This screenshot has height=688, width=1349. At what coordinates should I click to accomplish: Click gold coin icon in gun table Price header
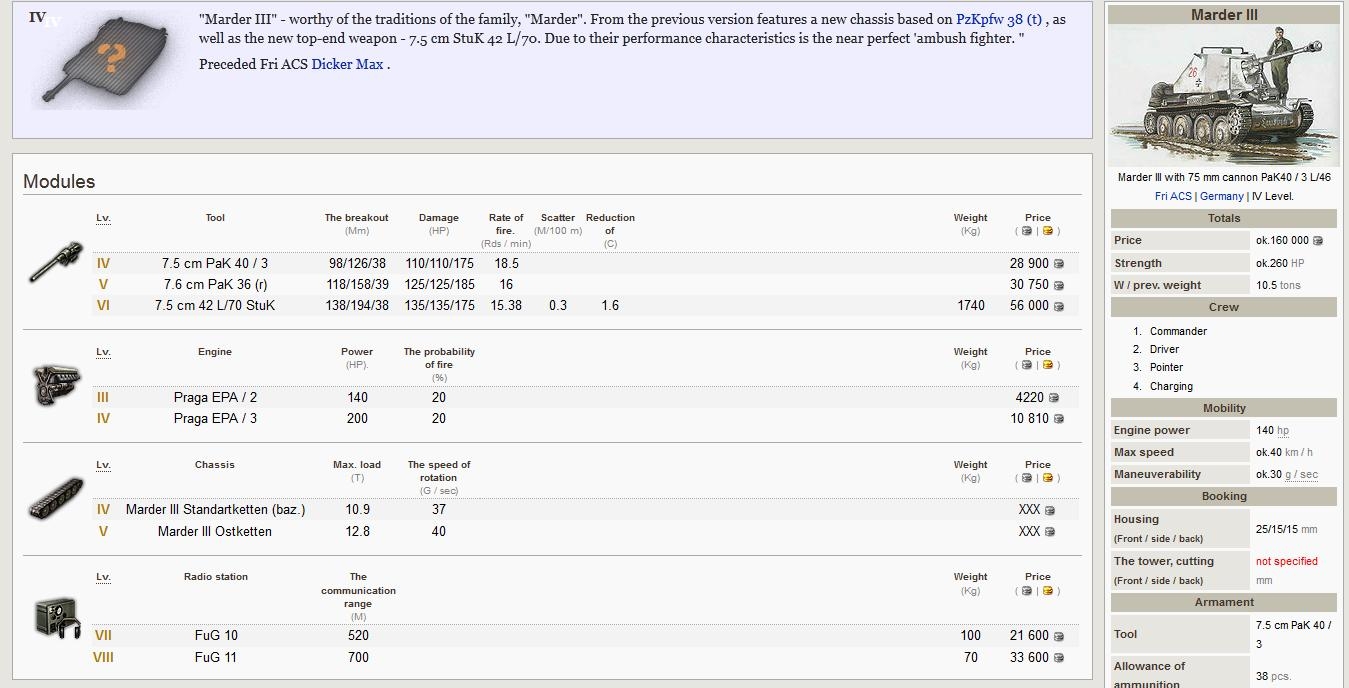(1048, 231)
